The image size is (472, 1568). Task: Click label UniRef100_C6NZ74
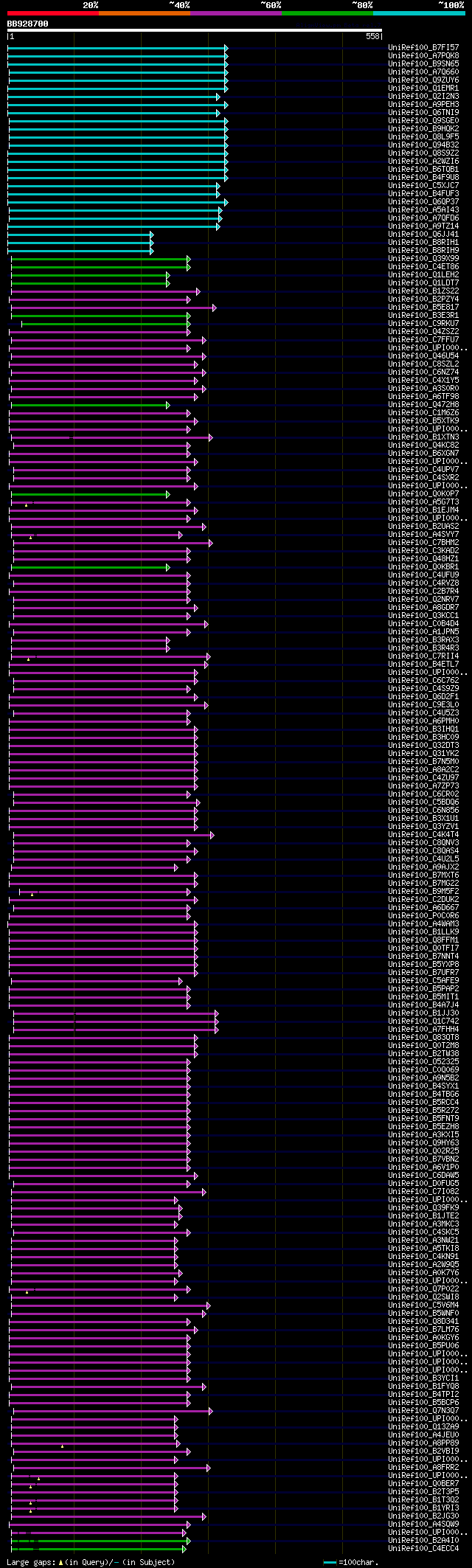coord(423,372)
